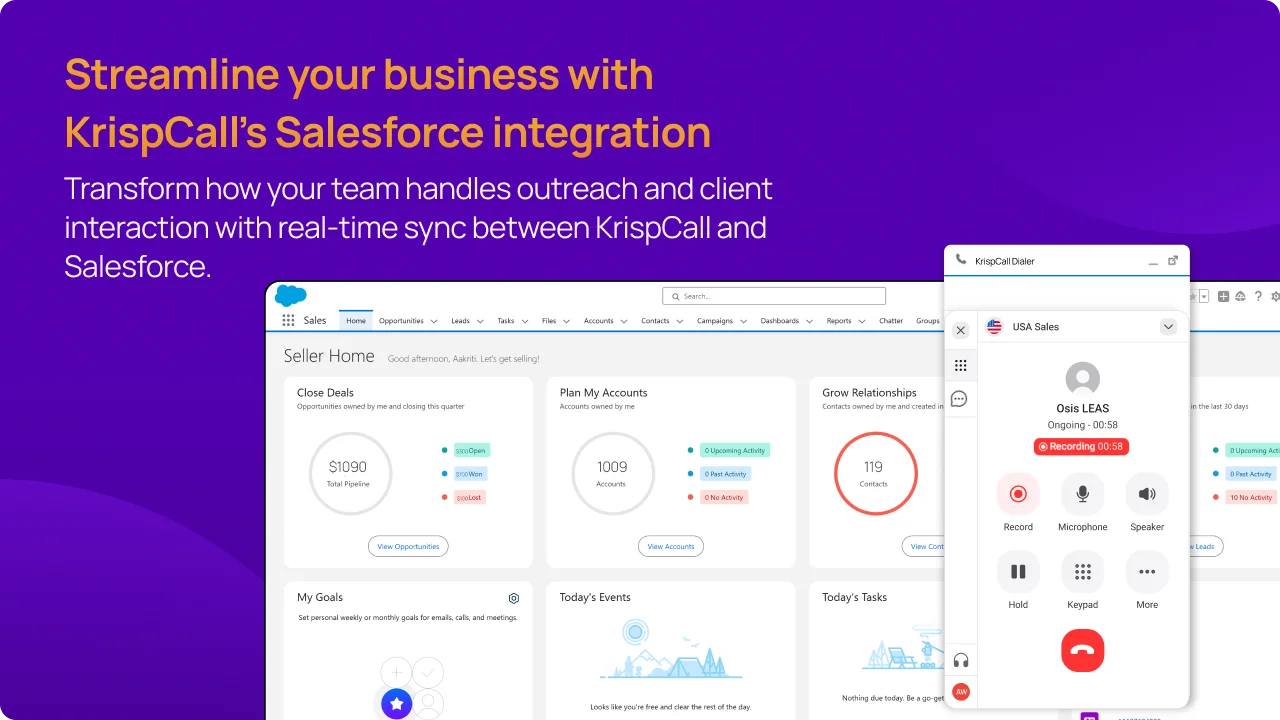Click the Trailhead guidance icon in header

coord(1241,296)
